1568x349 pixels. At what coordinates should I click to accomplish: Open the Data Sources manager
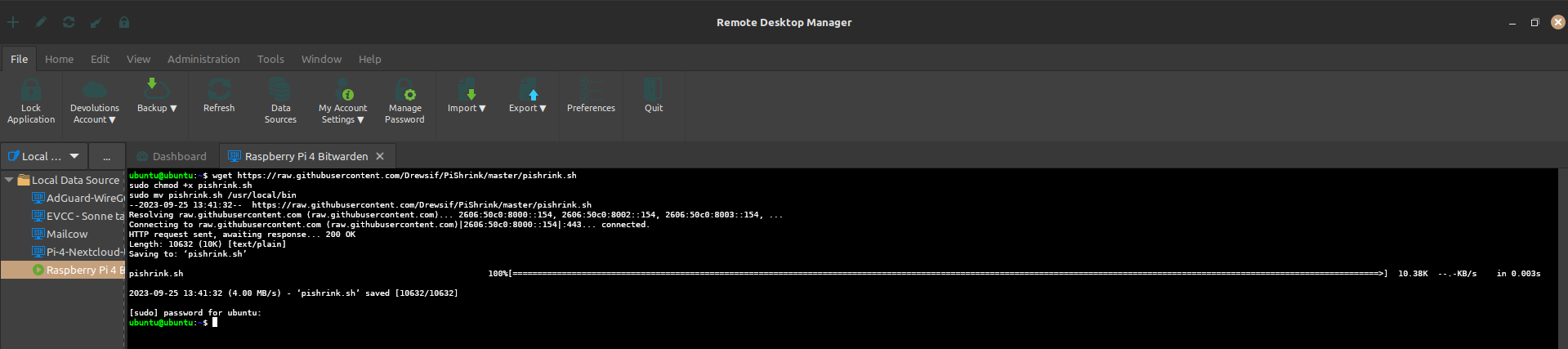click(x=280, y=90)
